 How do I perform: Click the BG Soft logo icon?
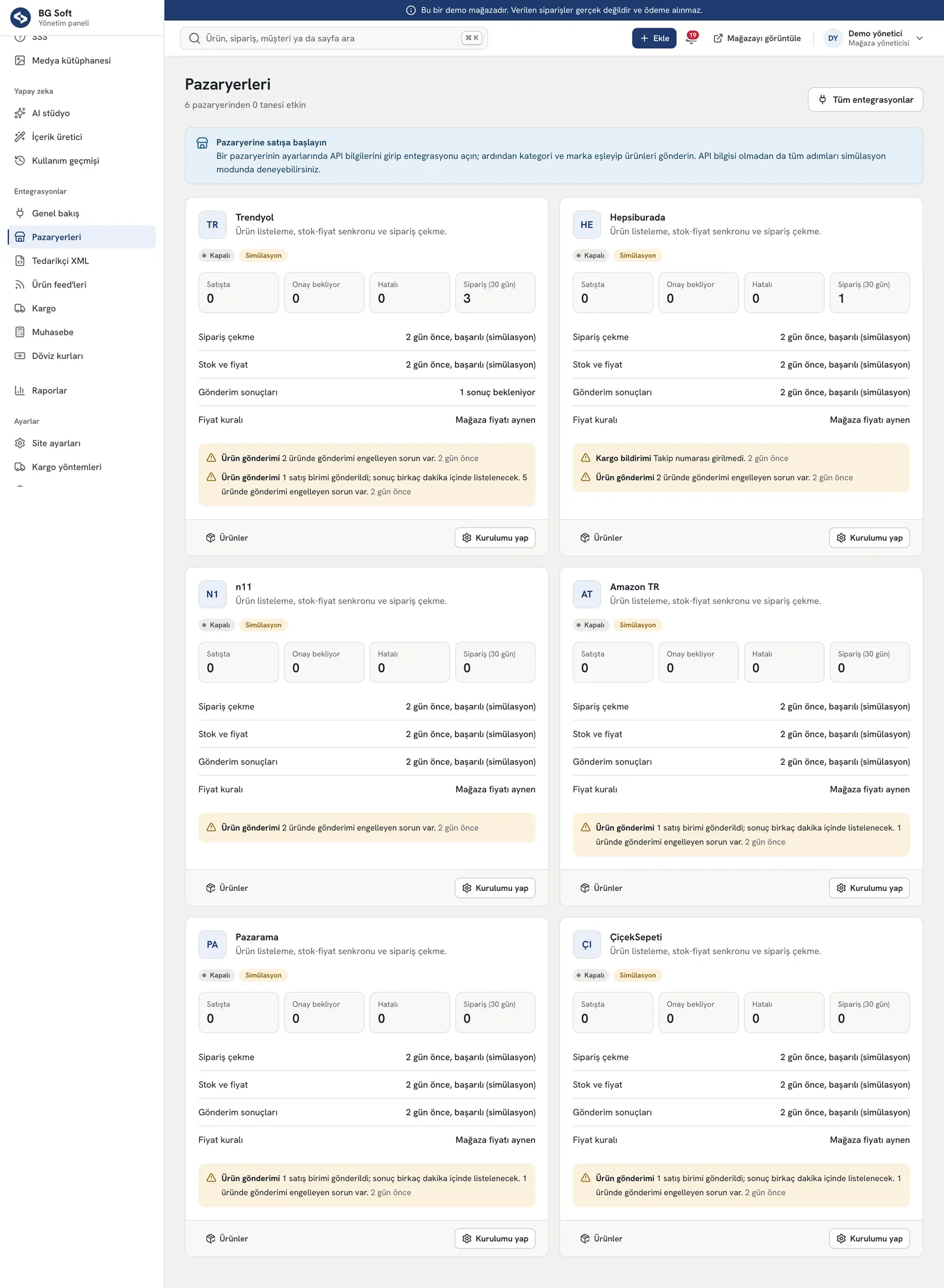pos(21,18)
